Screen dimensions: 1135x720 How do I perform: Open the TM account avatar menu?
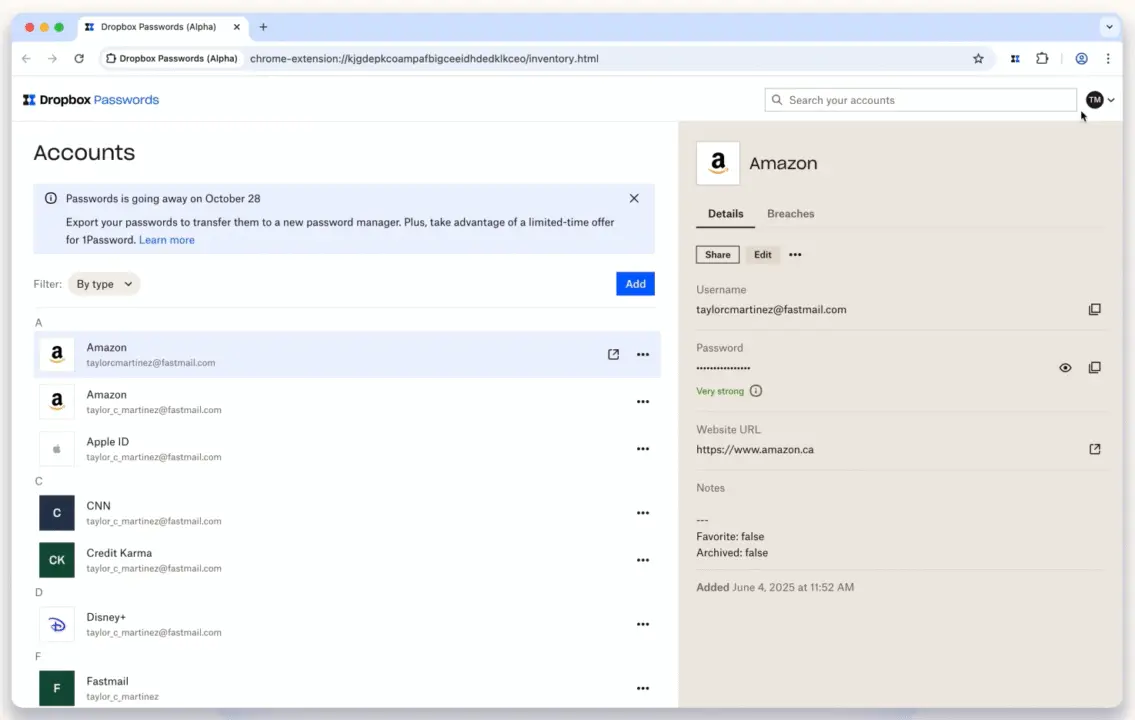point(1100,100)
